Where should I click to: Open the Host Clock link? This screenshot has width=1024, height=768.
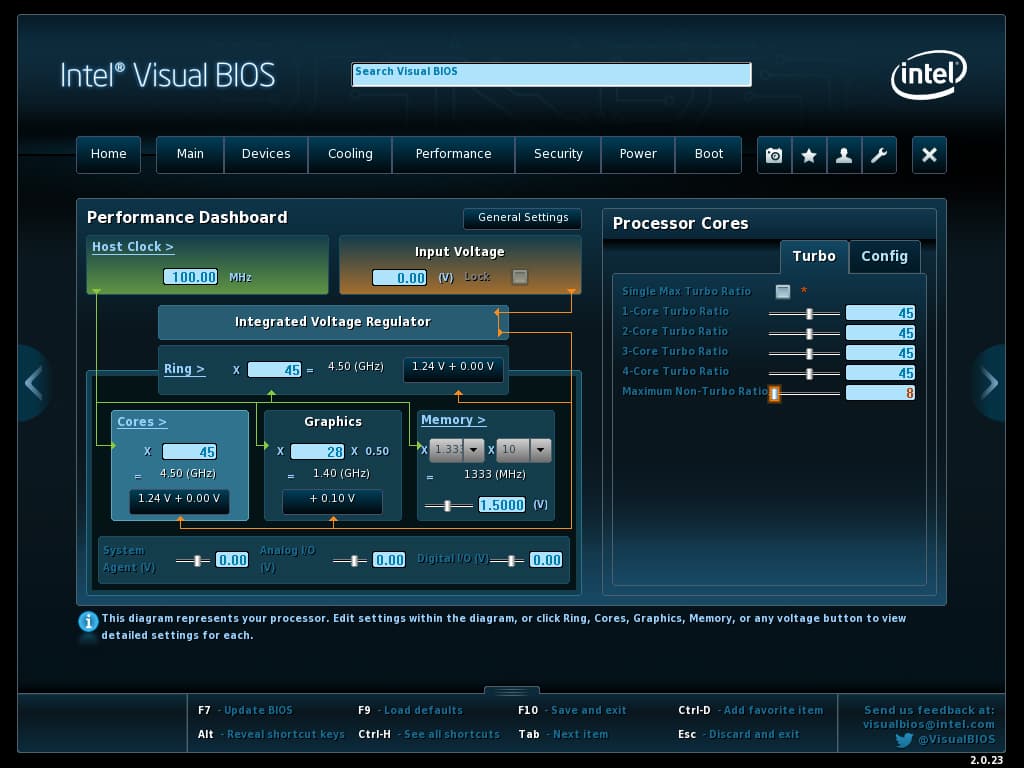click(x=133, y=247)
